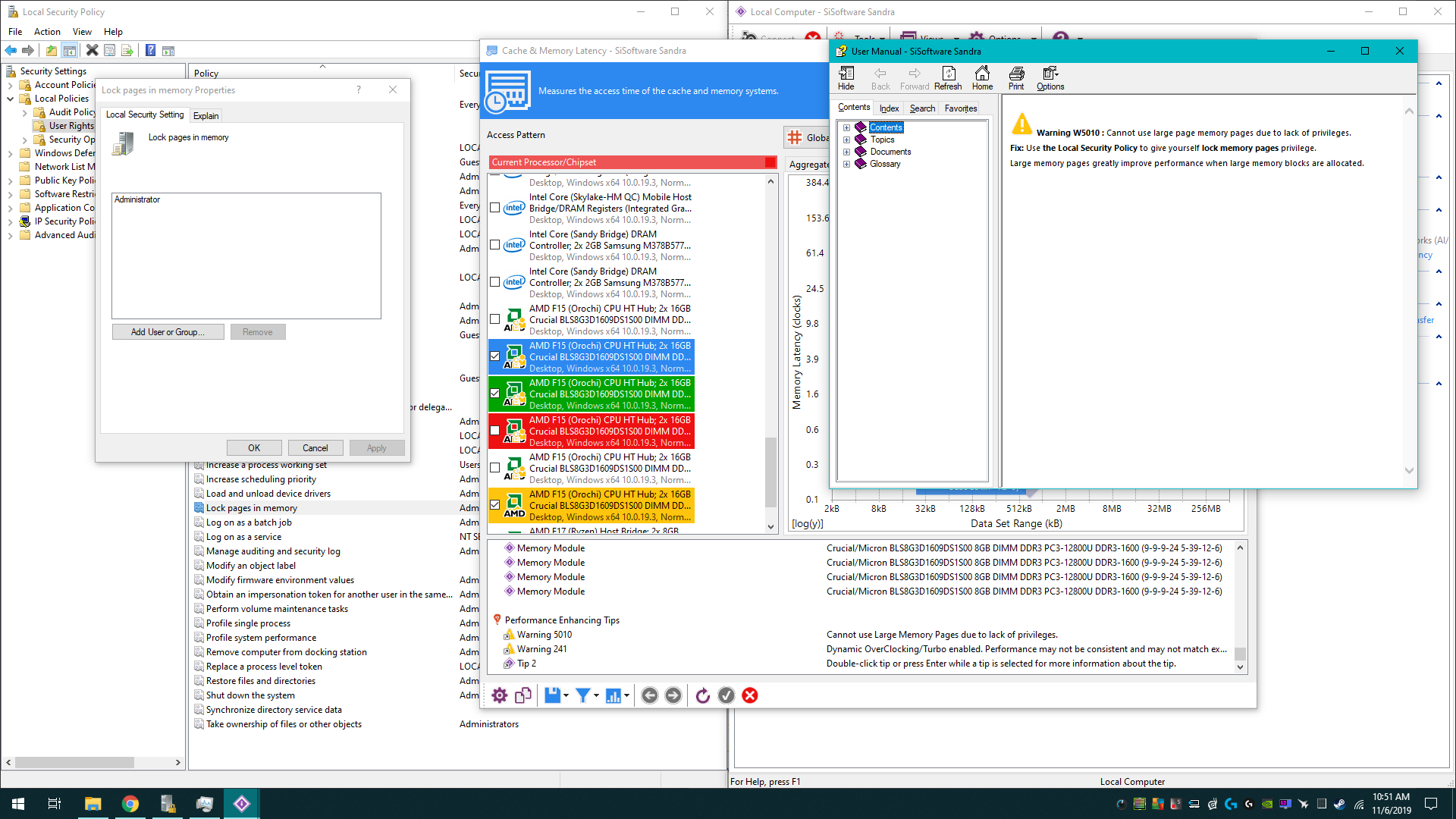Open Action menu in Local Security Policy
The image size is (1456, 819).
[x=47, y=32]
